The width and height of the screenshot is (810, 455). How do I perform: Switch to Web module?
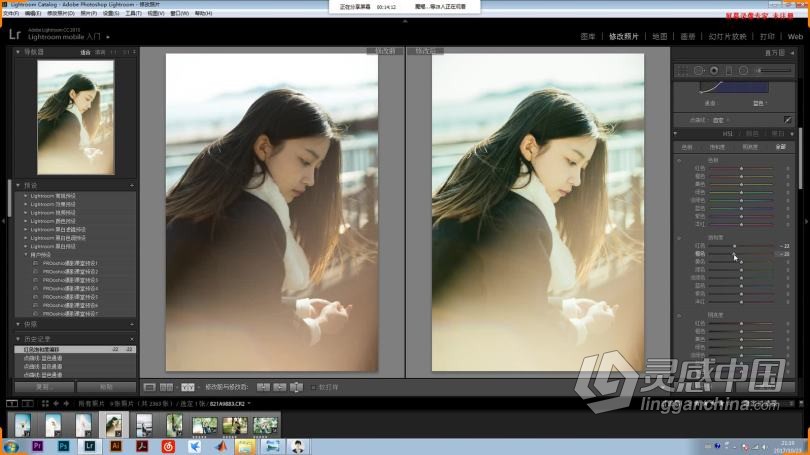[795, 37]
